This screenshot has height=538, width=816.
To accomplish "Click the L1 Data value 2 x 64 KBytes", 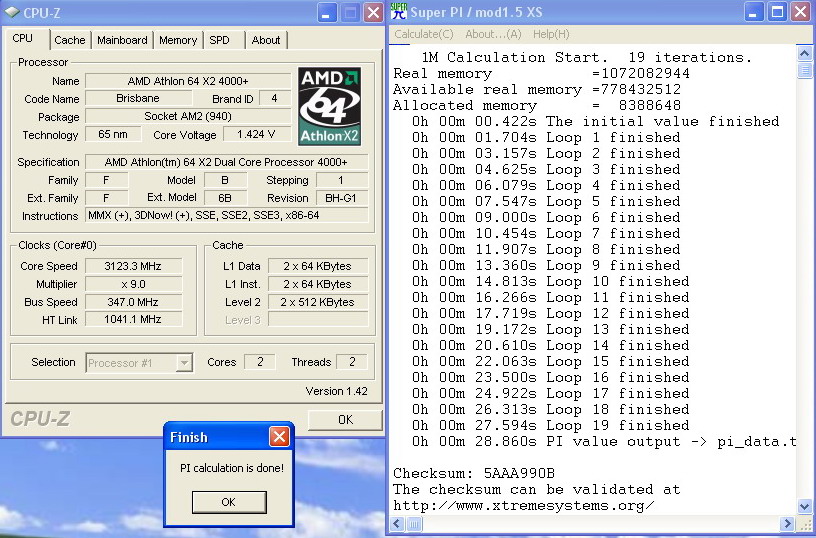I will click(317, 266).
